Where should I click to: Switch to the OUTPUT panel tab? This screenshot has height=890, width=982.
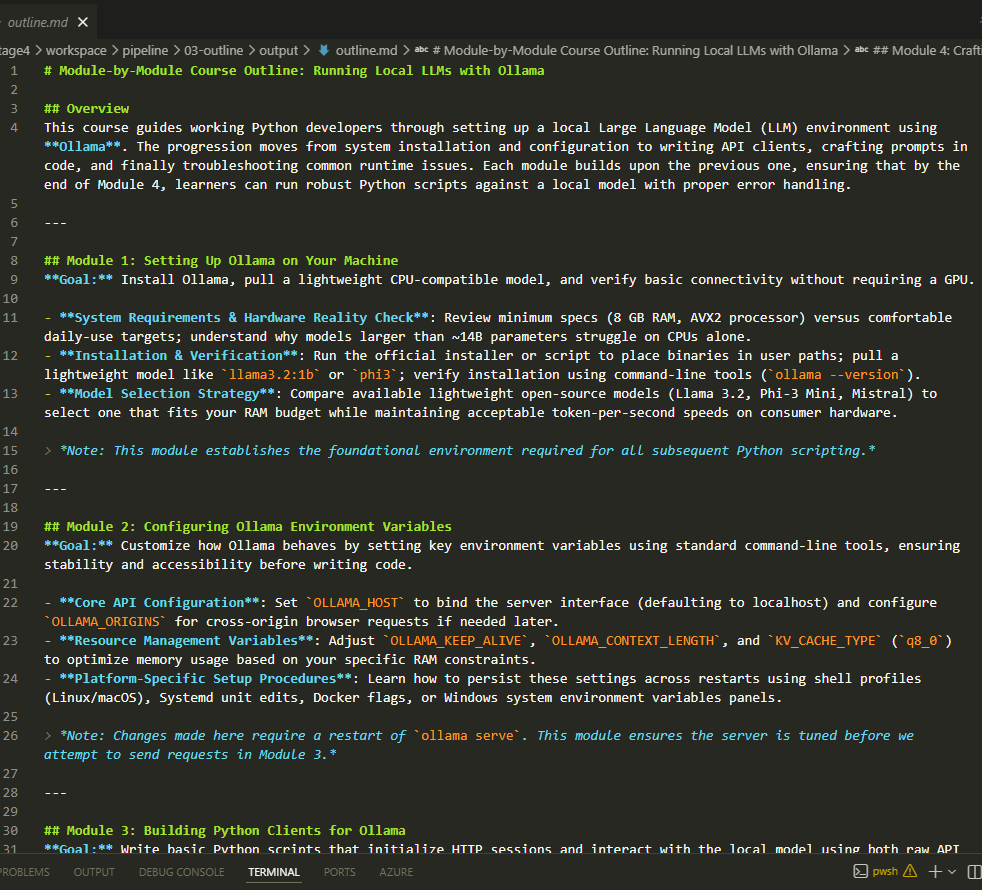tap(94, 872)
